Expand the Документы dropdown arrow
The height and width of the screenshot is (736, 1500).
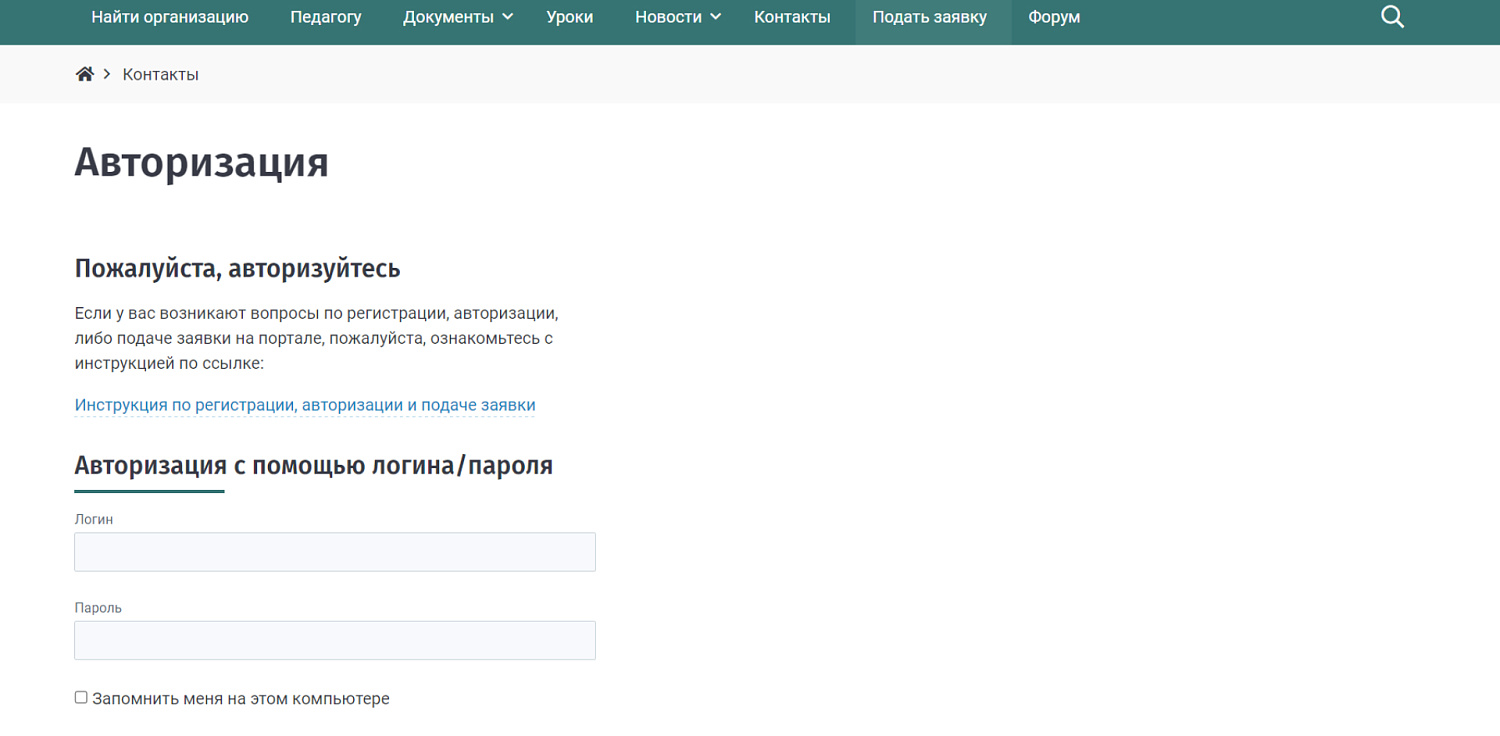(x=508, y=17)
